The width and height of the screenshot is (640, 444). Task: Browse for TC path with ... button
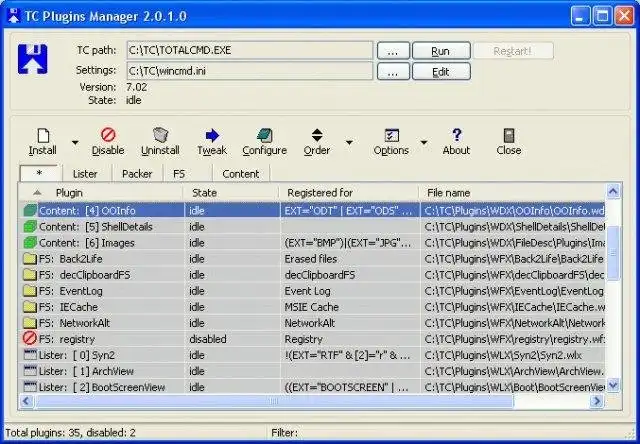pyautogui.click(x=393, y=51)
